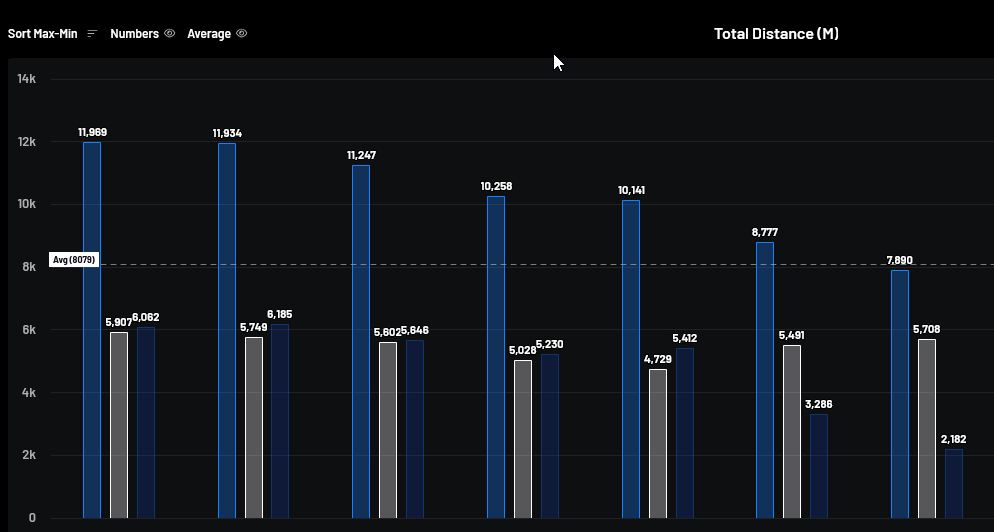Click the 0 y-axis label
Screen dimensions: 994x532
[32, 518]
